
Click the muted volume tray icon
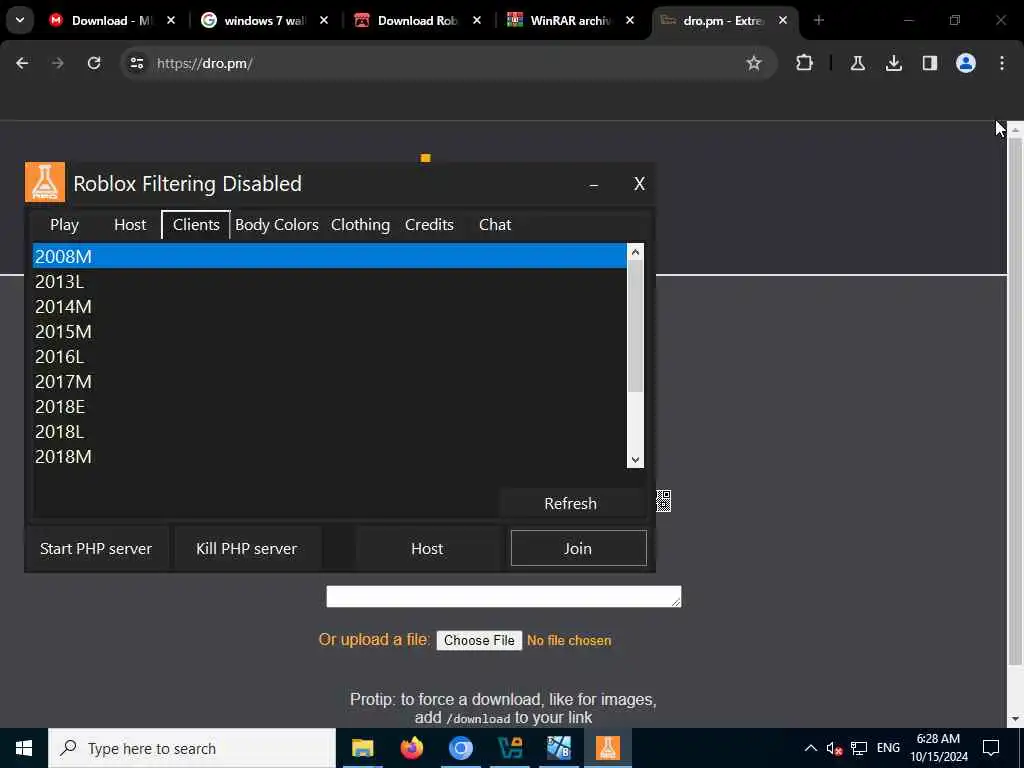(x=834, y=748)
